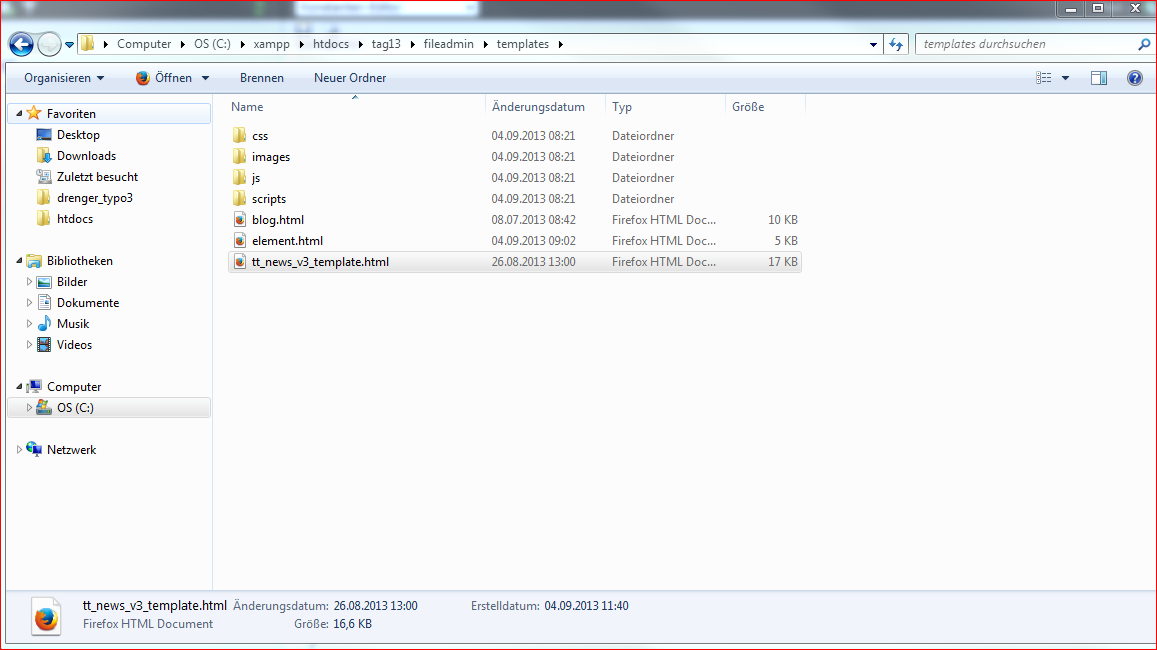Open address bar history dropdown arrow

point(874,44)
